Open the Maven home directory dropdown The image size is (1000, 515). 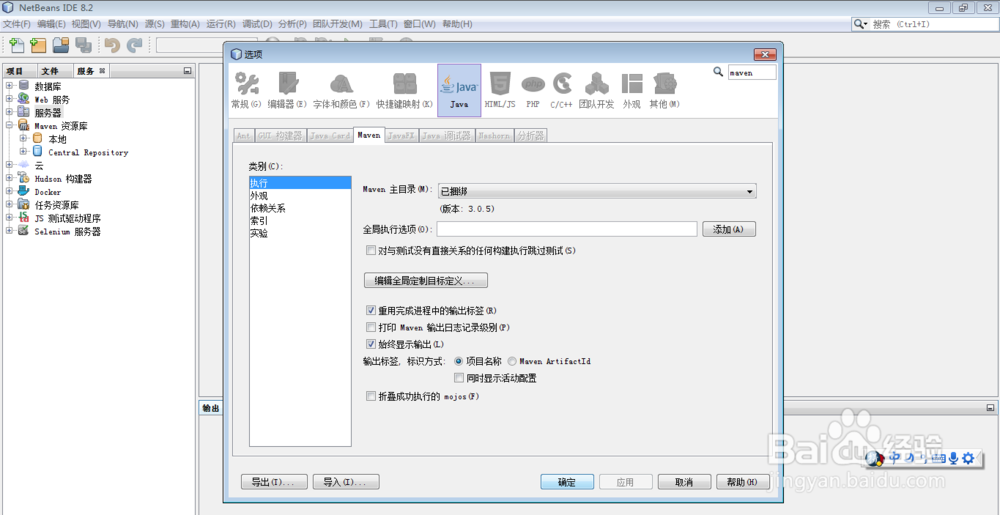pos(597,191)
